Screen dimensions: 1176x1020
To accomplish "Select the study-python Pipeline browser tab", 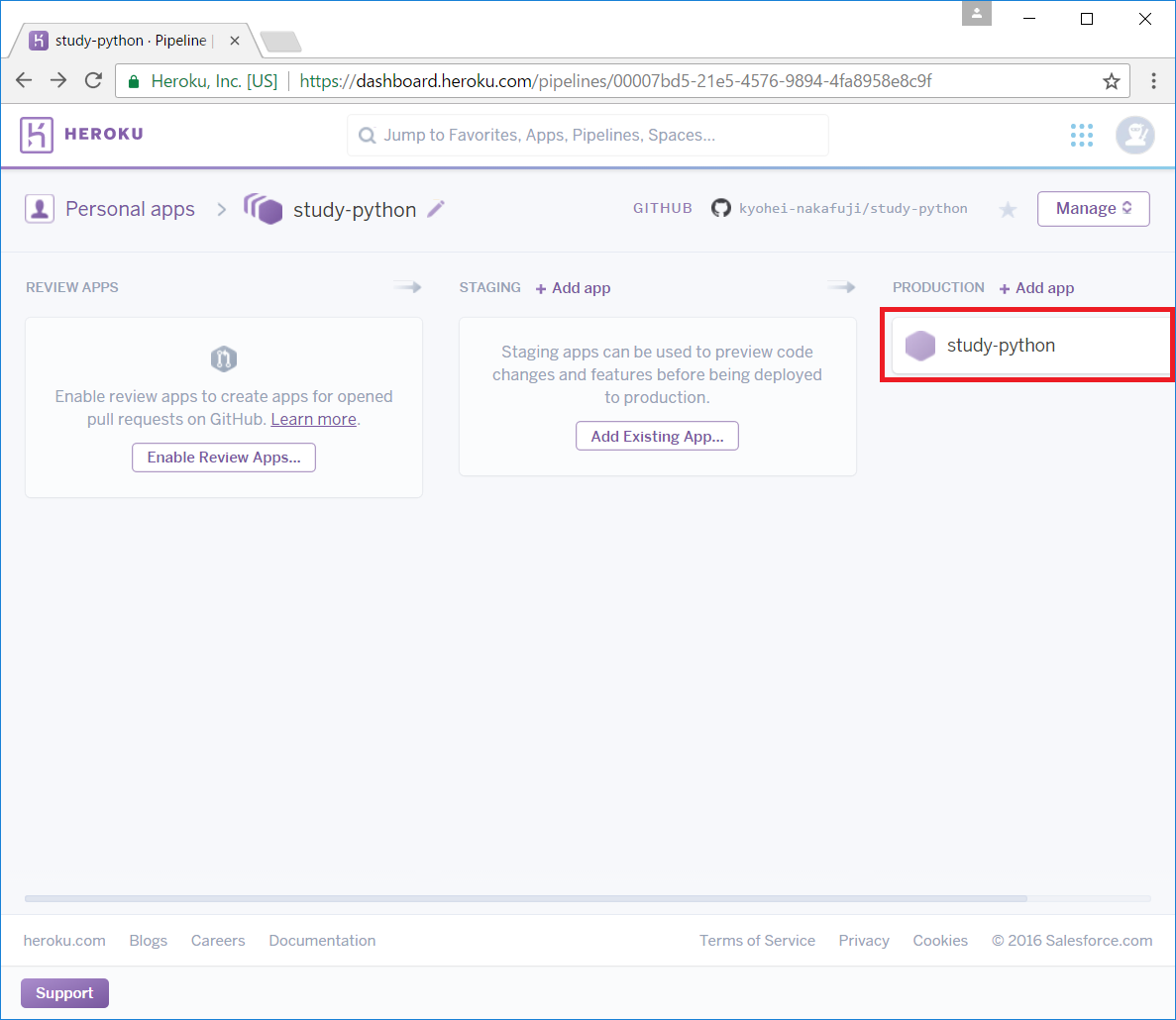I will click(x=131, y=41).
